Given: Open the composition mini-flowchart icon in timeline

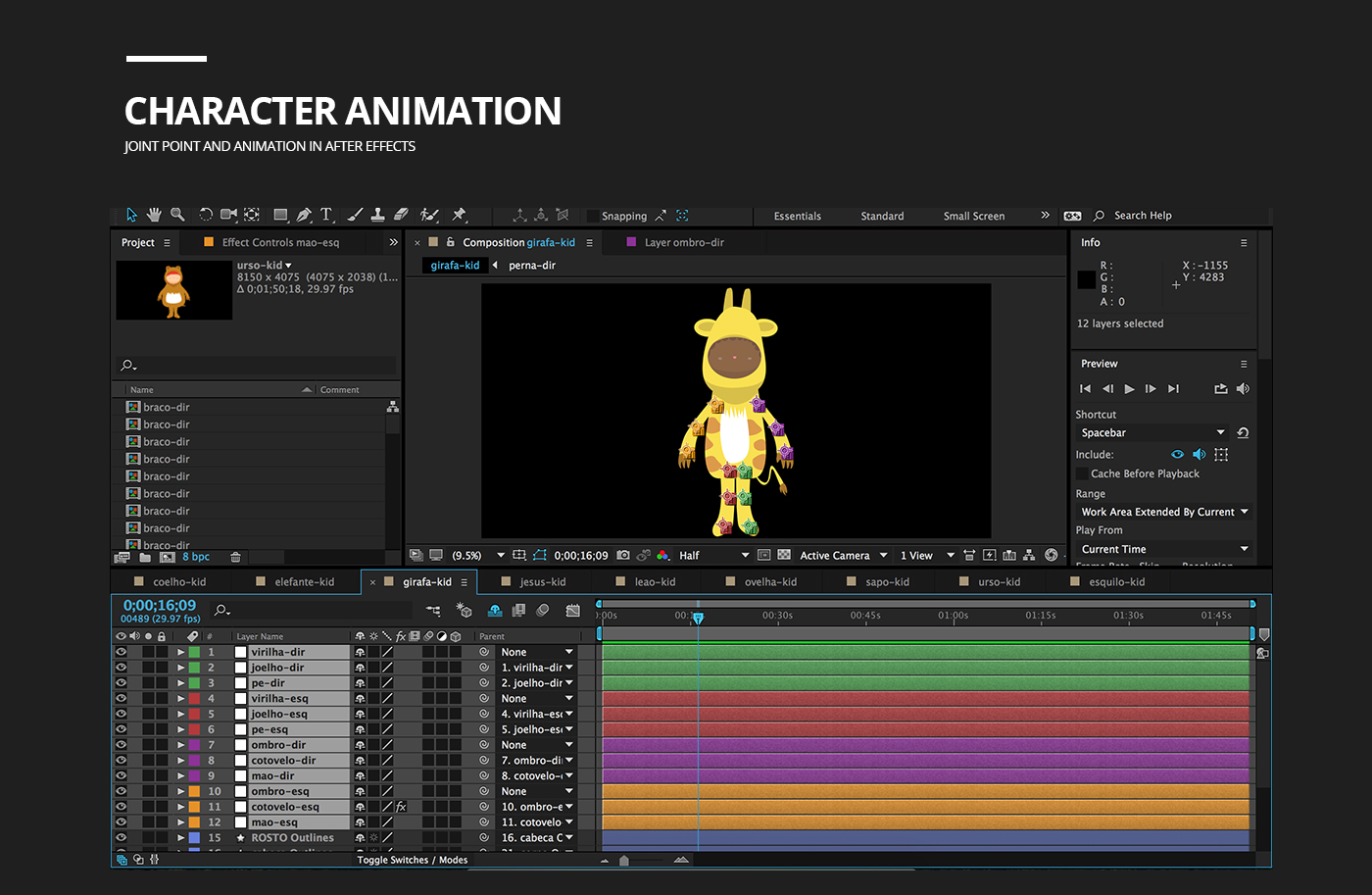Looking at the screenshot, I should (x=433, y=610).
